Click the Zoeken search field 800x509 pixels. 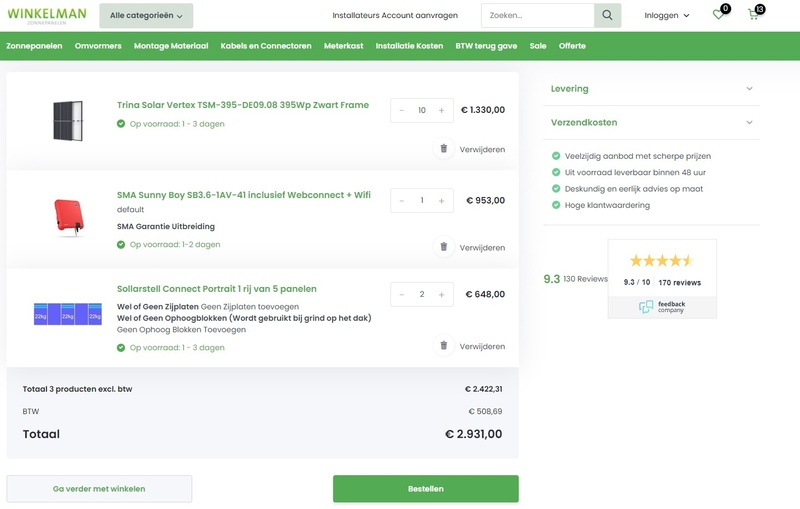[537, 16]
